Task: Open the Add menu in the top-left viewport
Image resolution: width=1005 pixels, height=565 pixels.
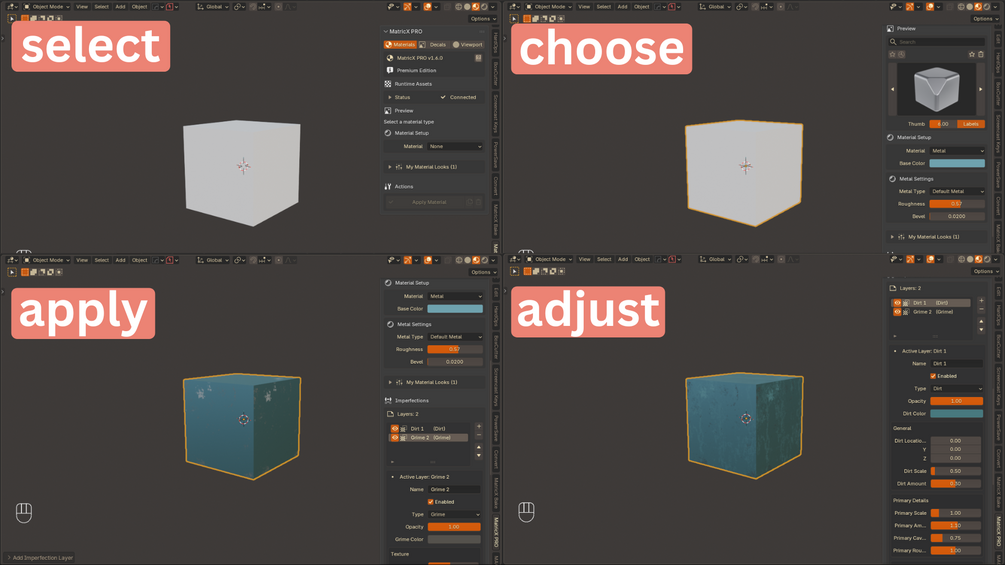Action: coord(120,7)
